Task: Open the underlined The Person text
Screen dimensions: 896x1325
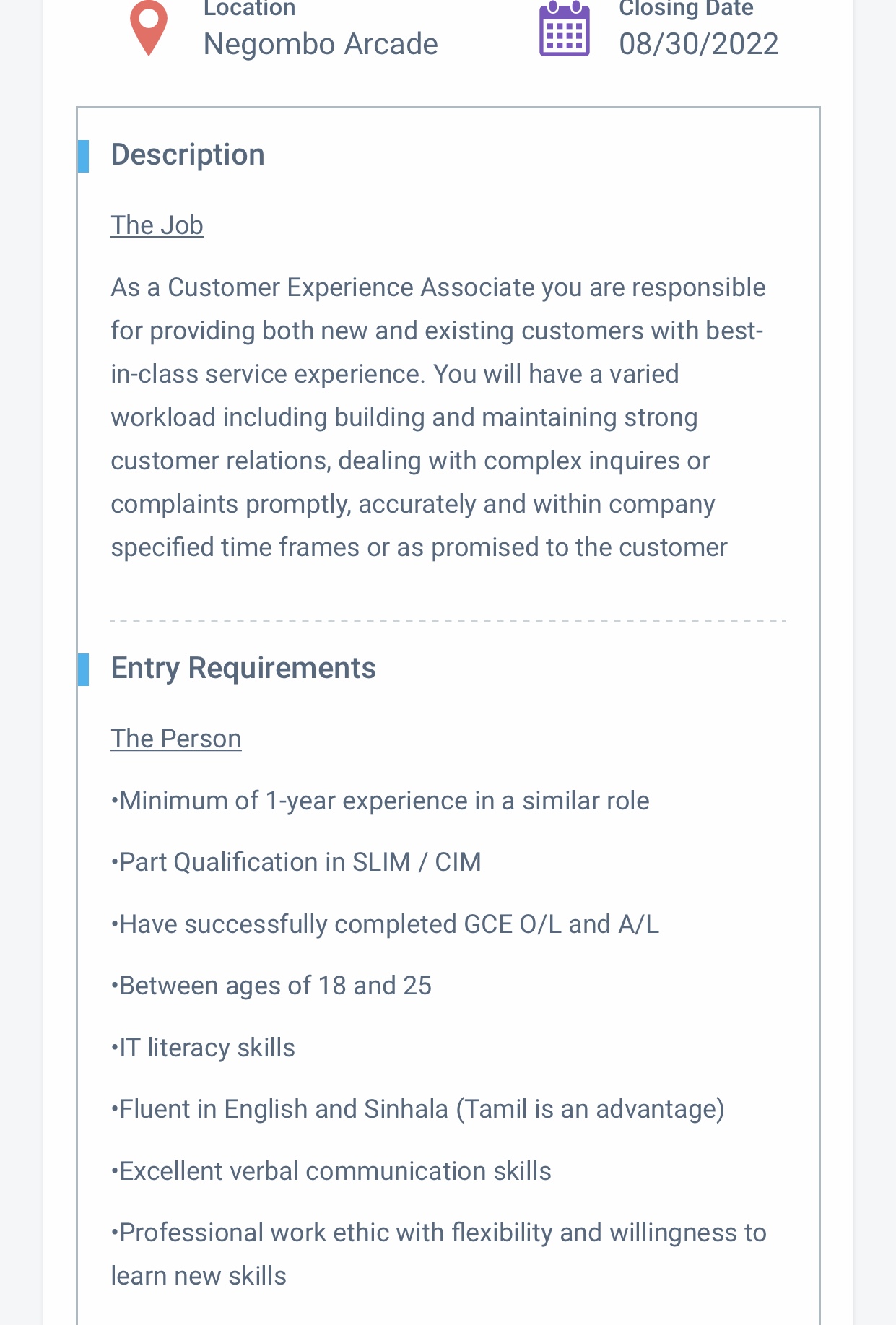Action: coord(176,739)
